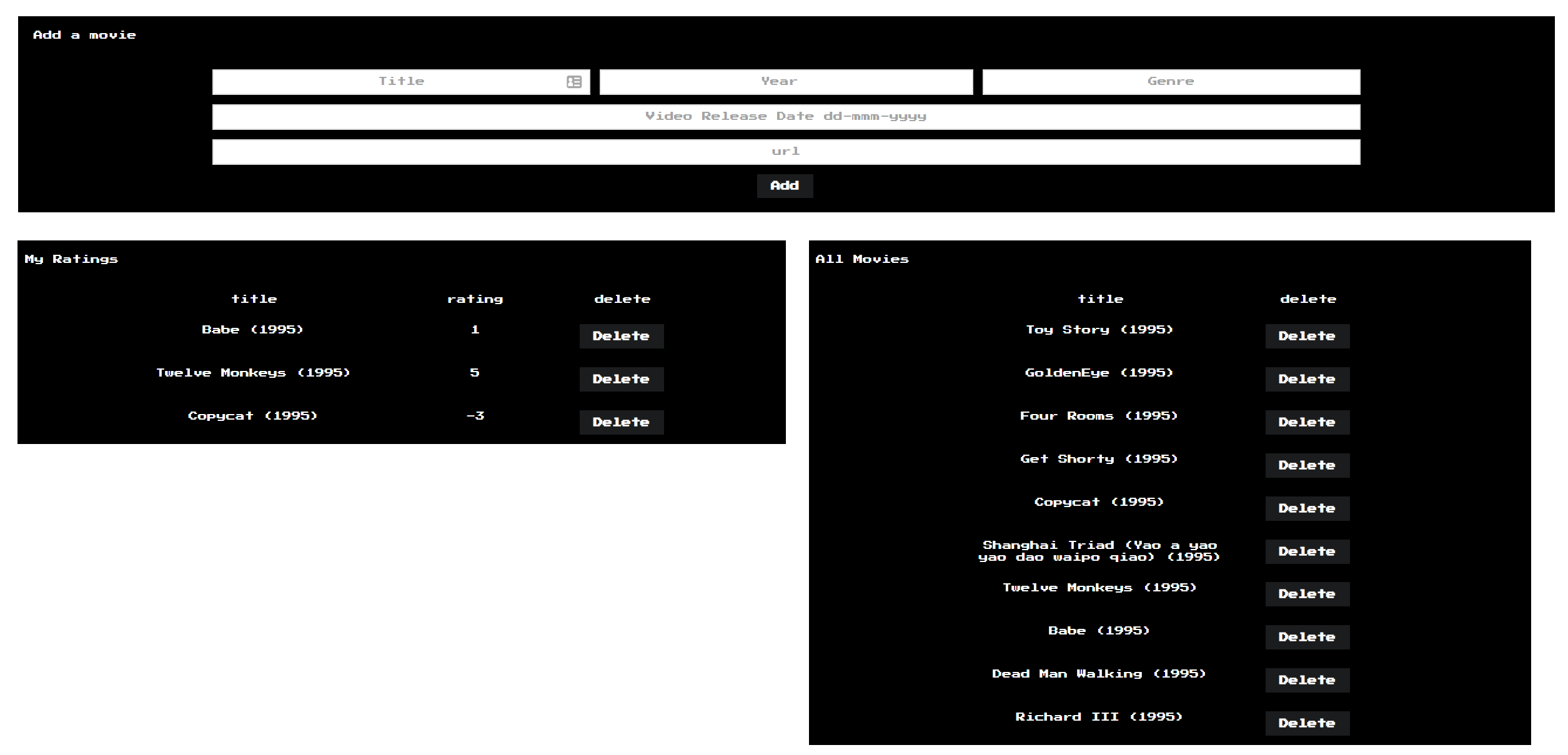This screenshot has height=755, width=1568.
Task: Focus the url input field
Action: pos(786,152)
